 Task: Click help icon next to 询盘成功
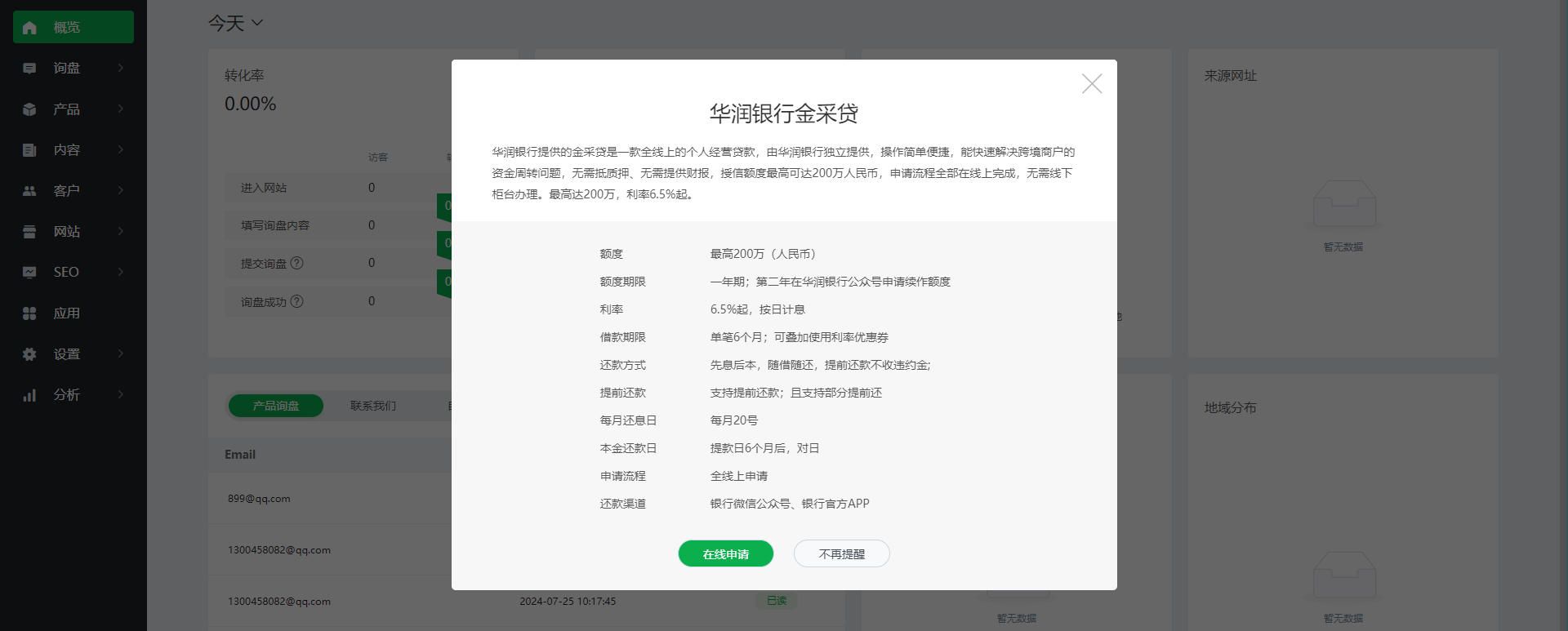(x=297, y=301)
